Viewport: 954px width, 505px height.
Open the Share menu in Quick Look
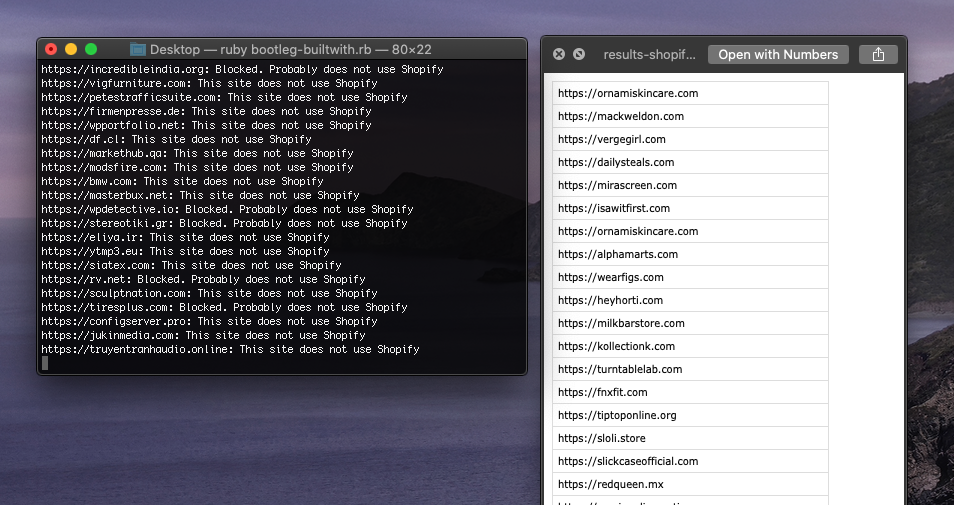point(878,54)
